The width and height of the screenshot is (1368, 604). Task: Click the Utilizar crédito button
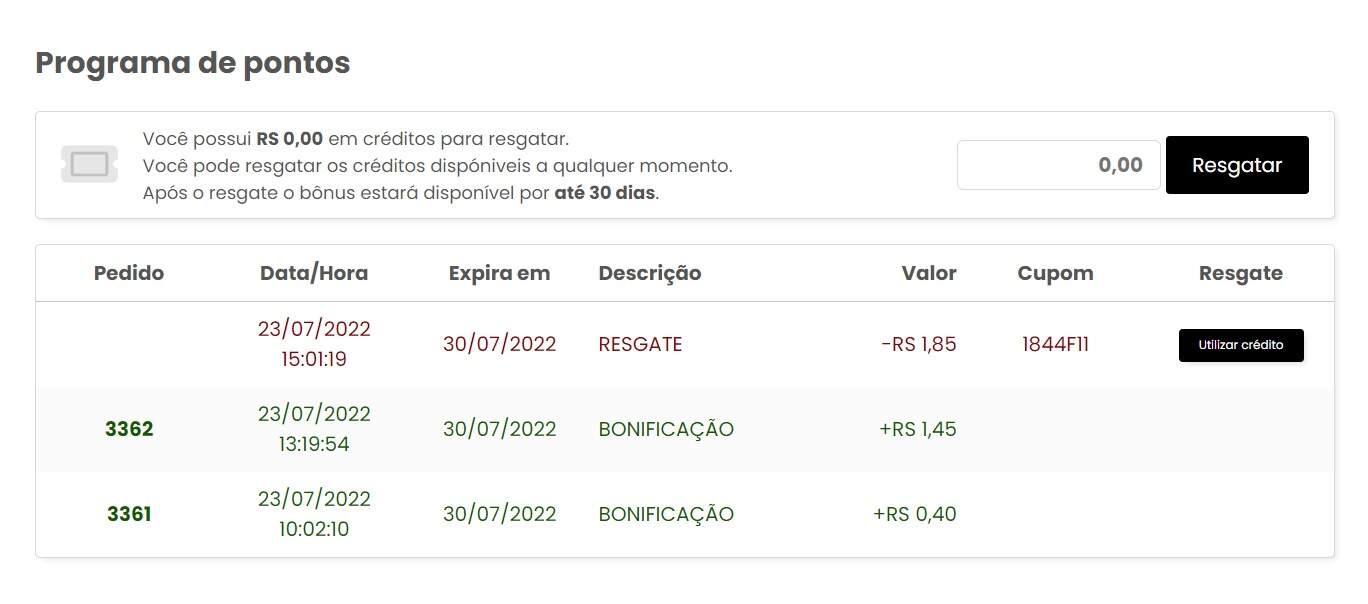[1241, 345]
